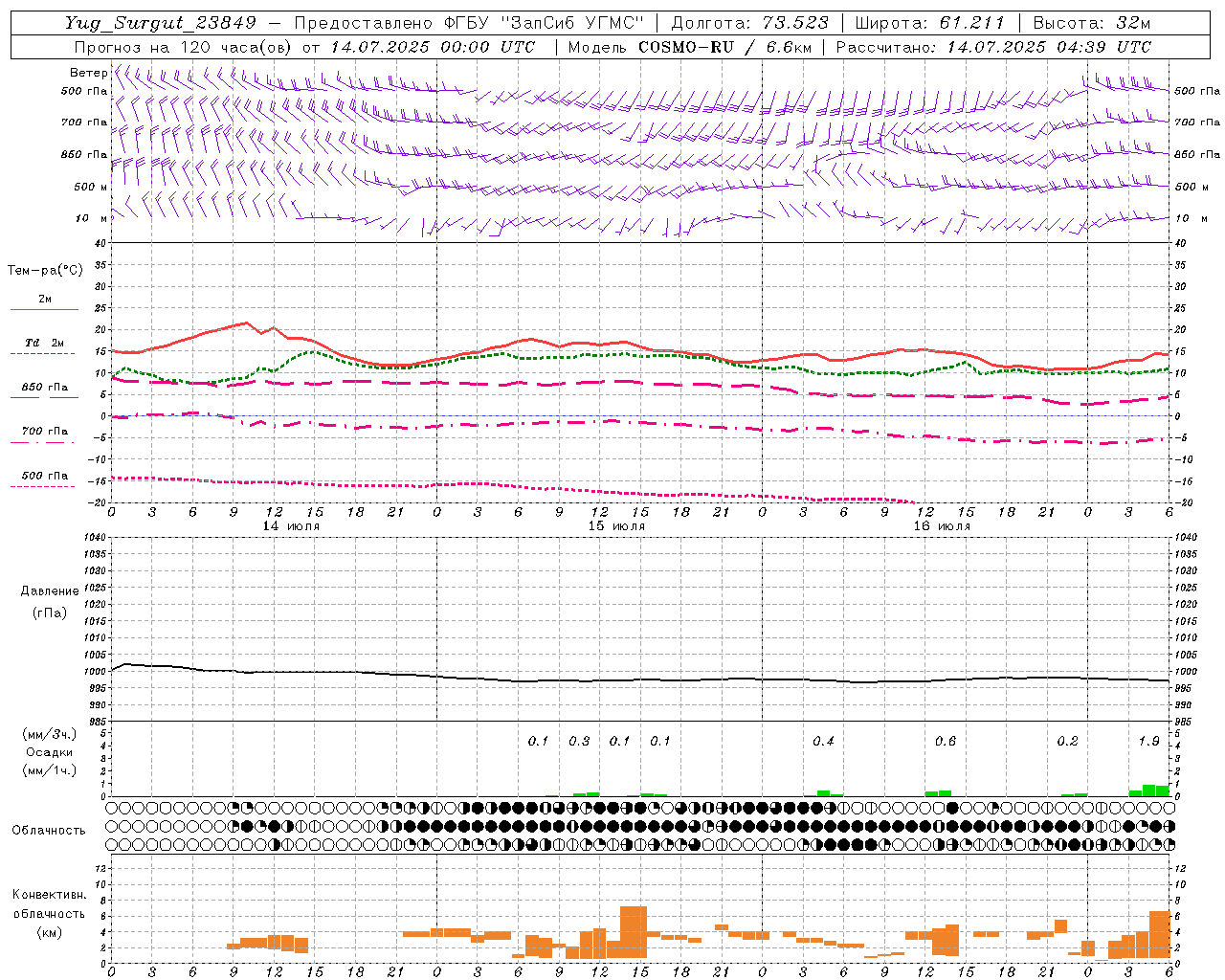Click the 0.4 precipitation value
Screen dimensions: 1225x980
[x=823, y=742]
